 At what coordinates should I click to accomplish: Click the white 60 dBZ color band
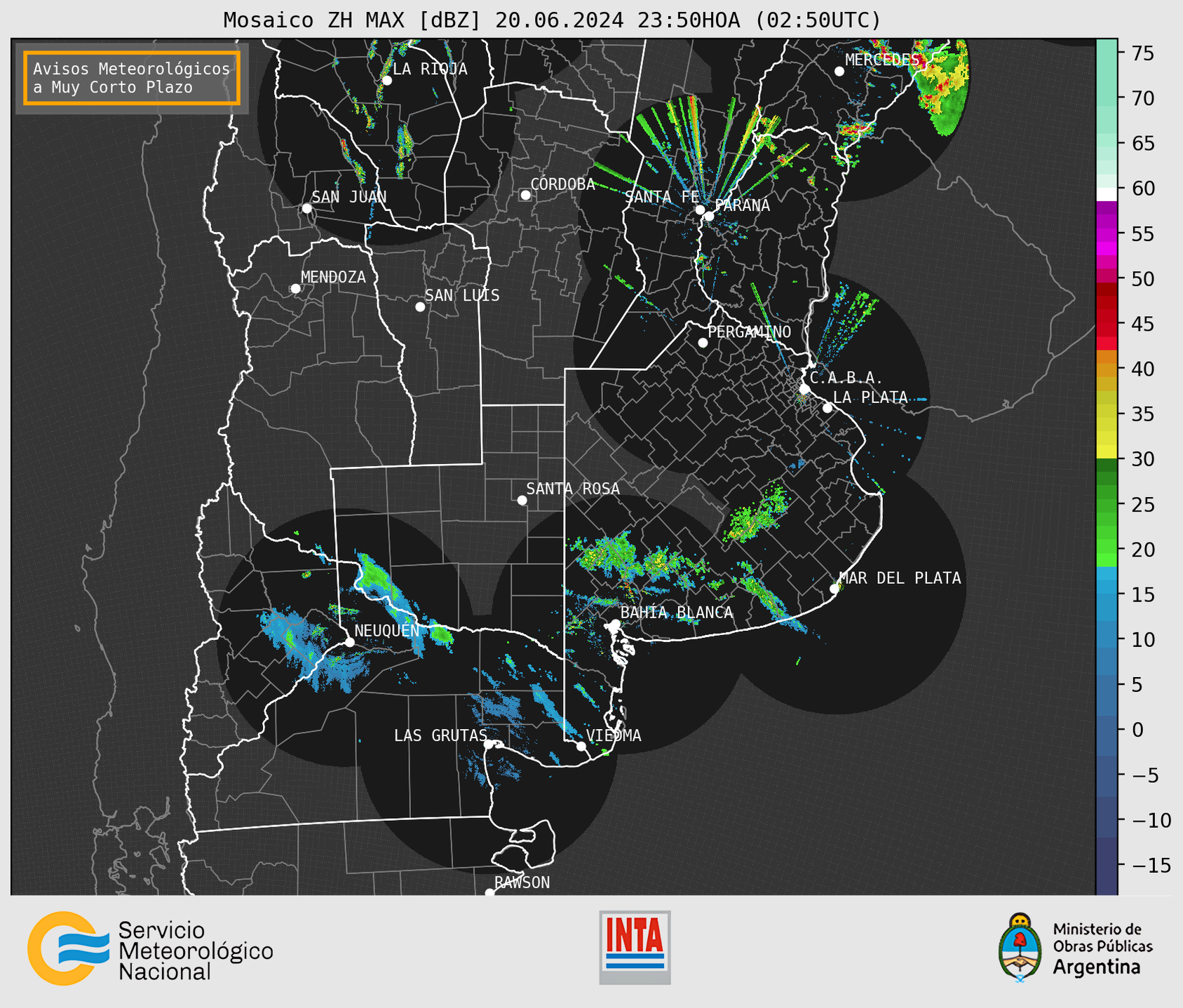click(1107, 195)
